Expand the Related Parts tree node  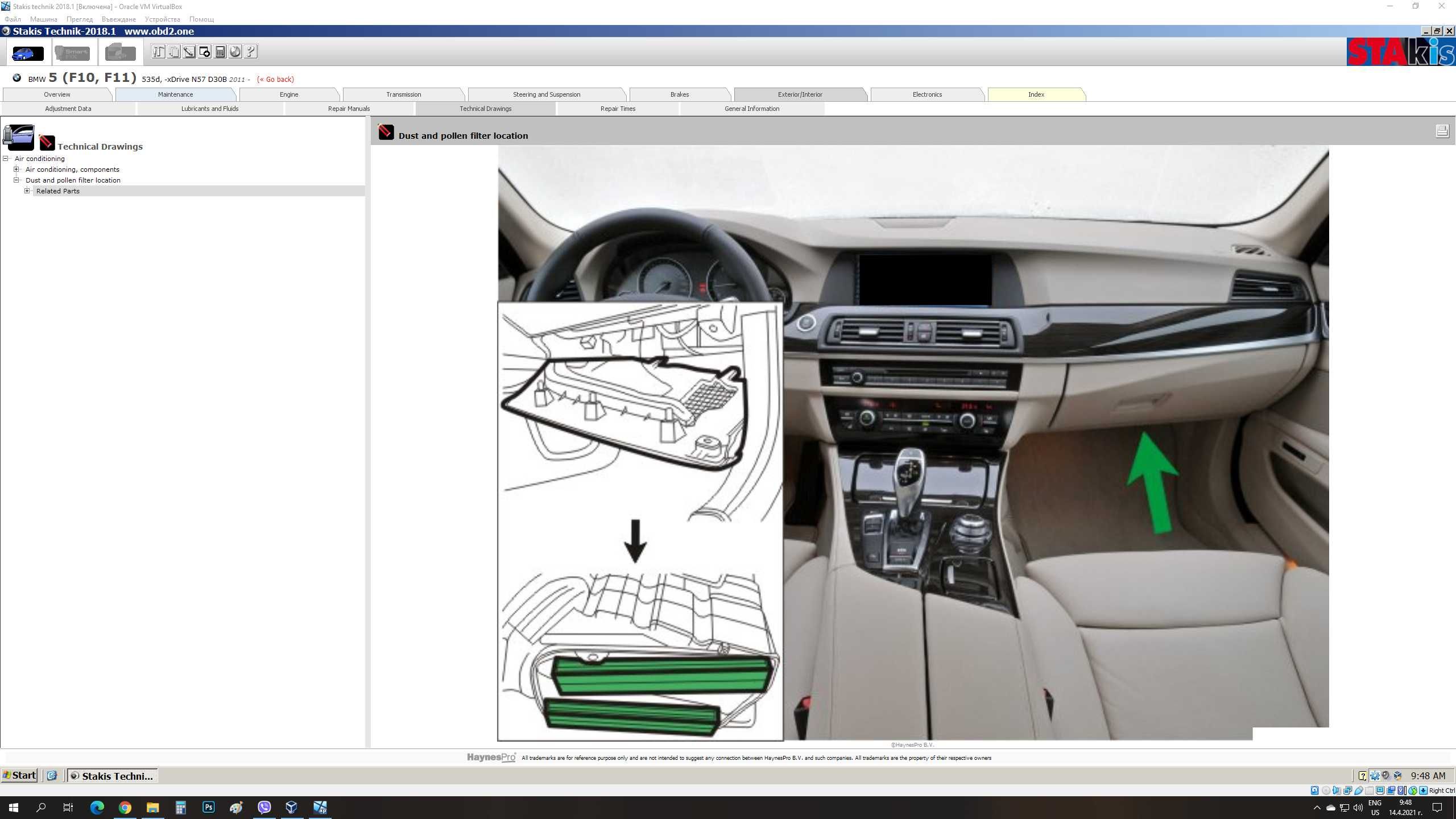coord(27,191)
